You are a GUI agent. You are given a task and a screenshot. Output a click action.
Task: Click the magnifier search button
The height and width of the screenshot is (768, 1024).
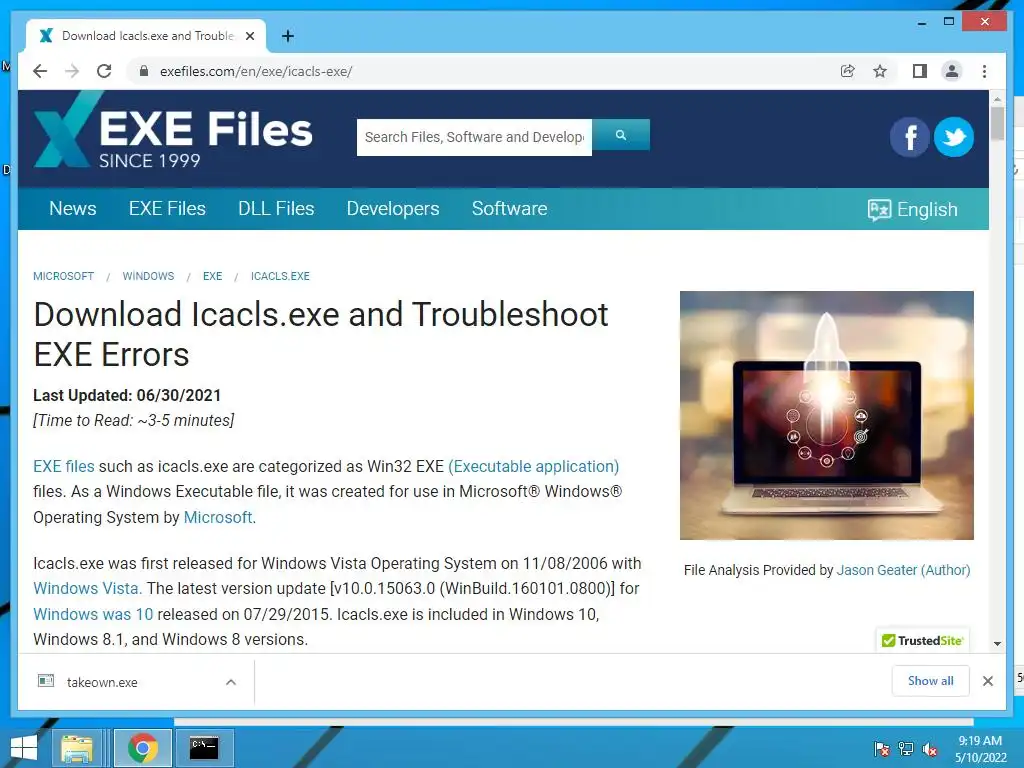coord(621,135)
